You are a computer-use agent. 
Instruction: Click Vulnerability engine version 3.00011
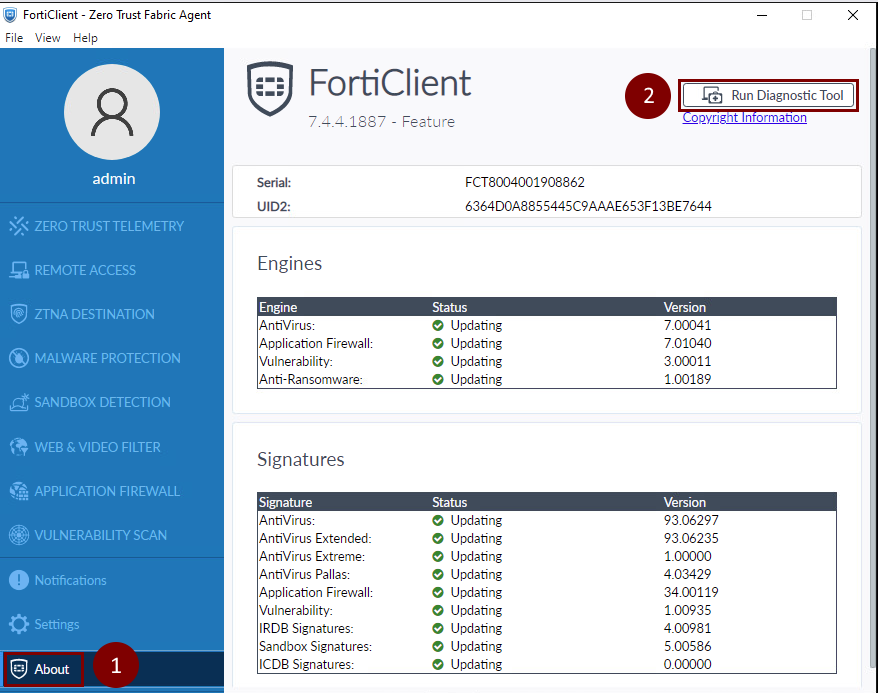(x=687, y=361)
